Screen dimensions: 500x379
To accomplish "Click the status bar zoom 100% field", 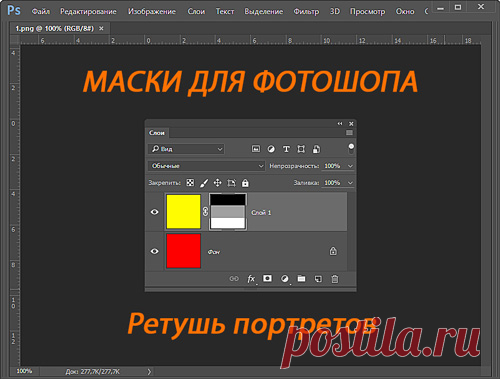I will [x=24, y=371].
